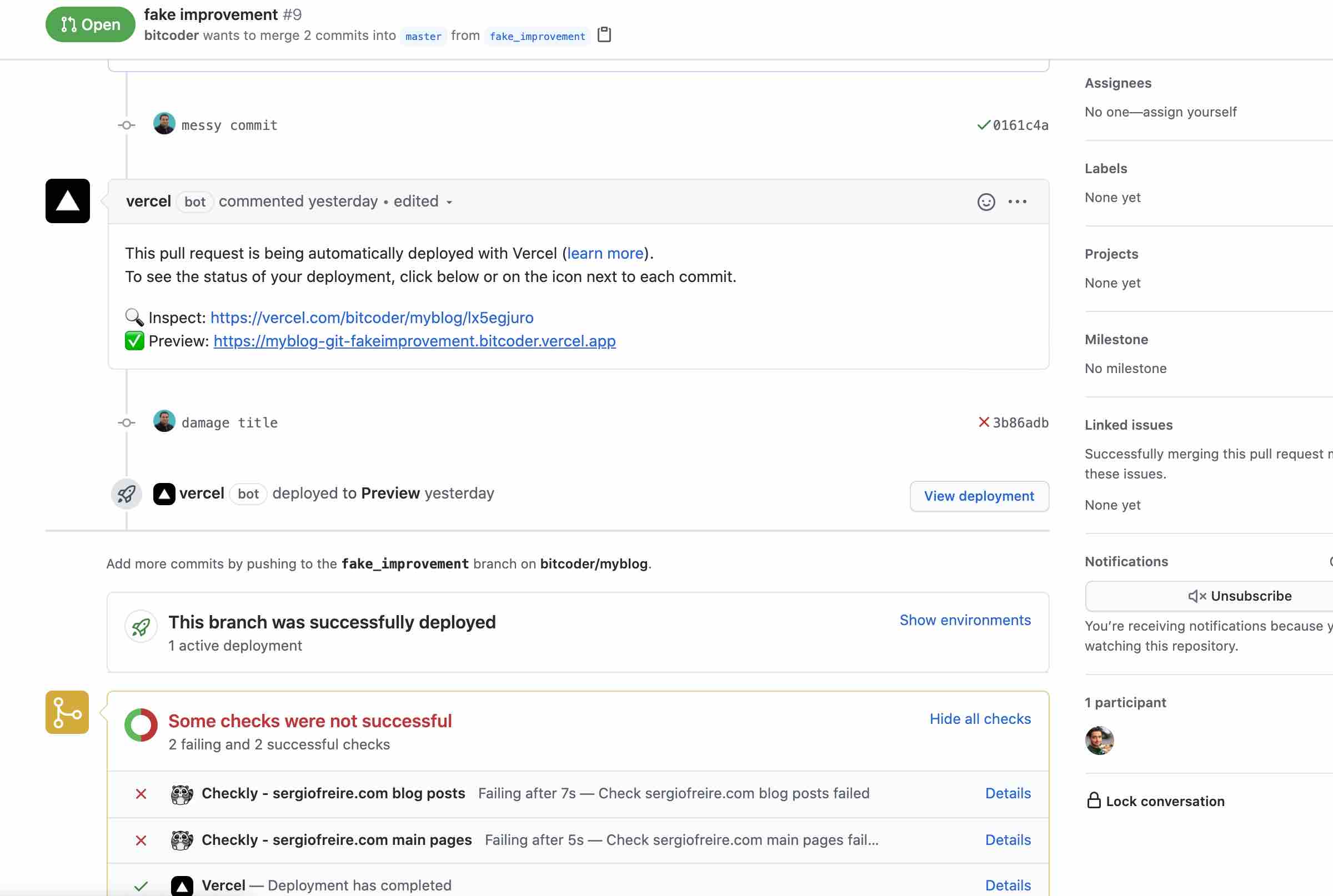This screenshot has height=896, width=1333.
Task: Open vercel comment options ellipsis menu
Action: pyautogui.click(x=1018, y=202)
